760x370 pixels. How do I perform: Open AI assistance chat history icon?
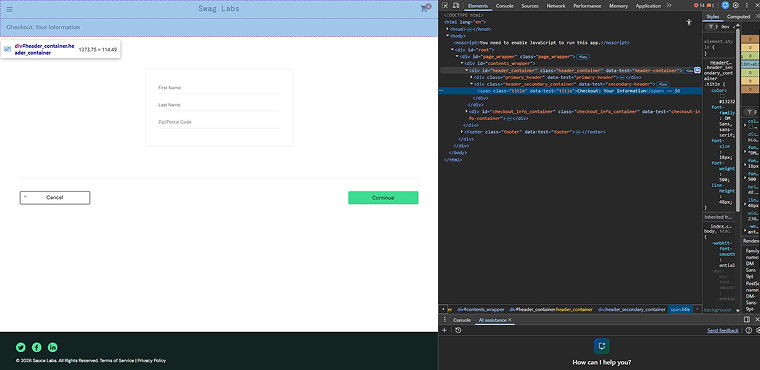458,330
